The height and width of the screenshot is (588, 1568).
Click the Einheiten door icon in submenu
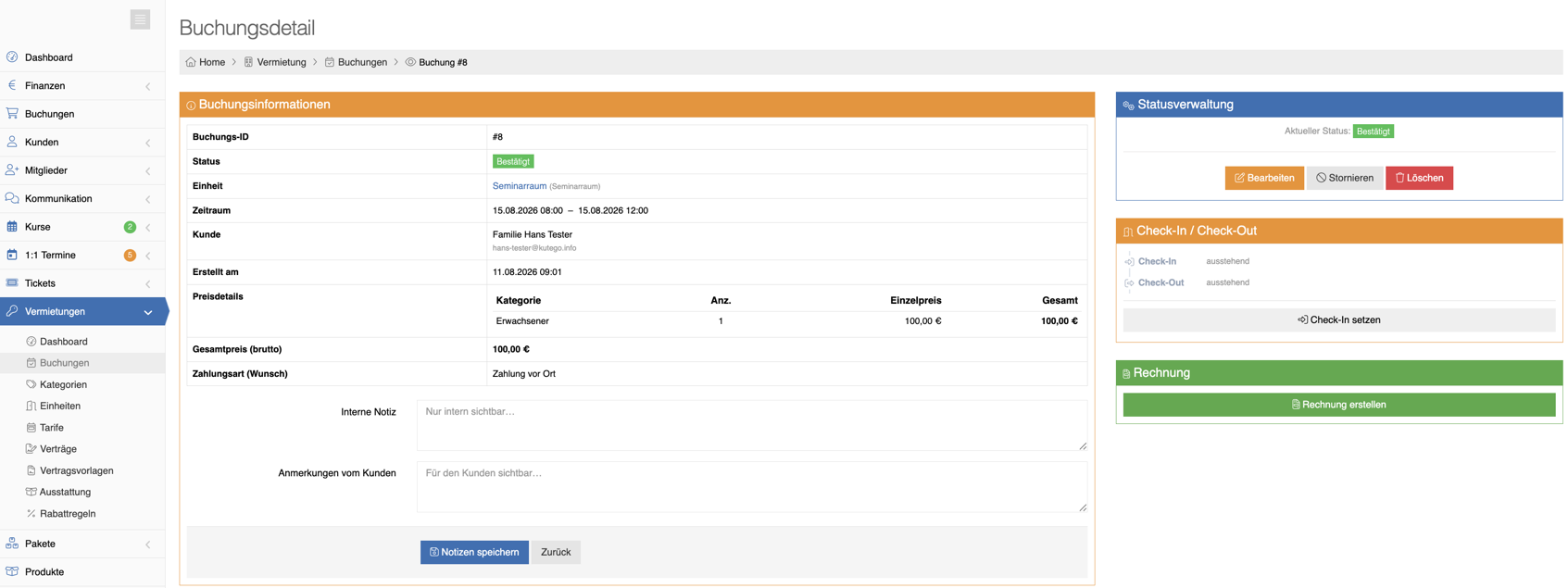pos(31,406)
